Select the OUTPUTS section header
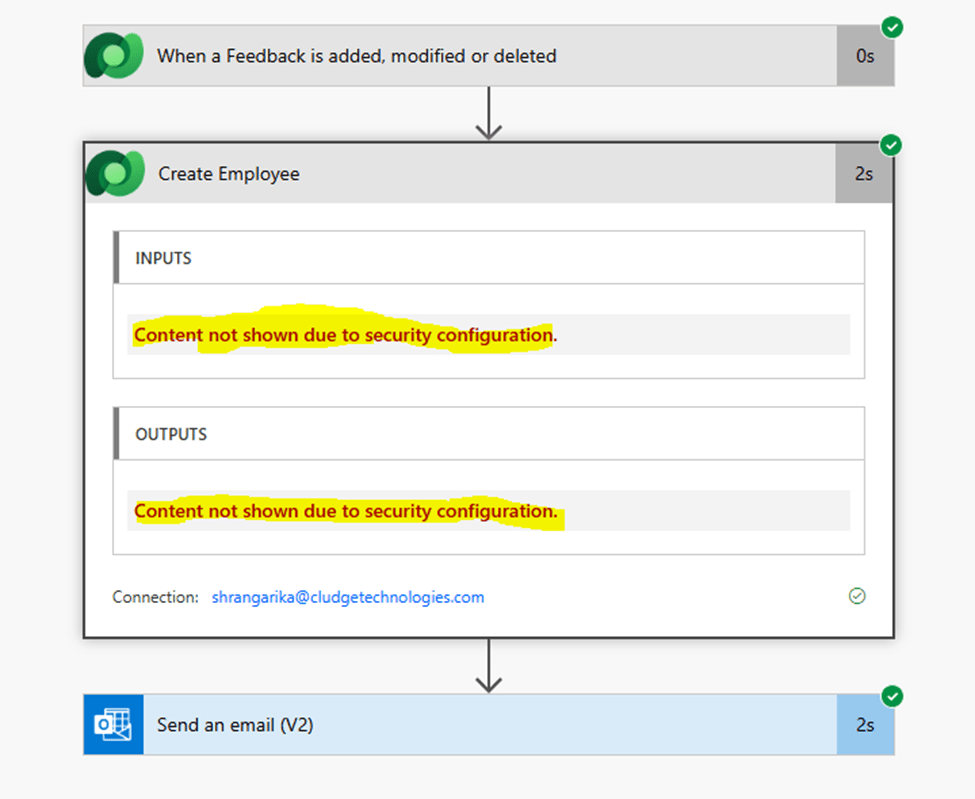The height and width of the screenshot is (799, 975). click(171, 434)
